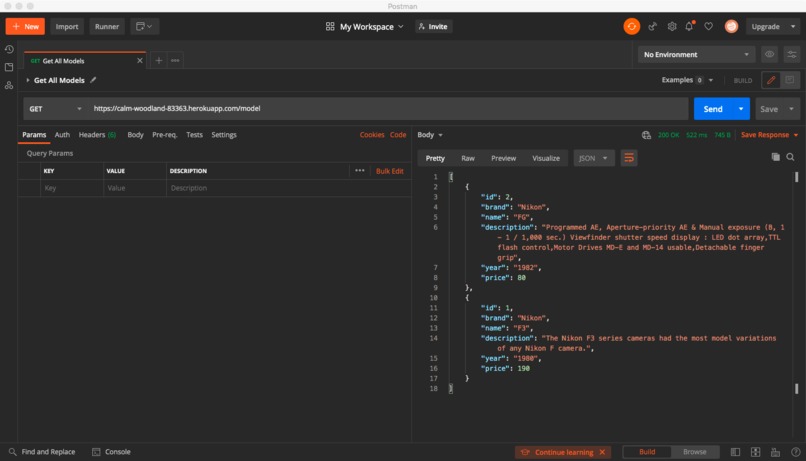Toggle the two pane layout icon
Image resolution: width=806 pixels, height=461 pixels.
[755, 452]
